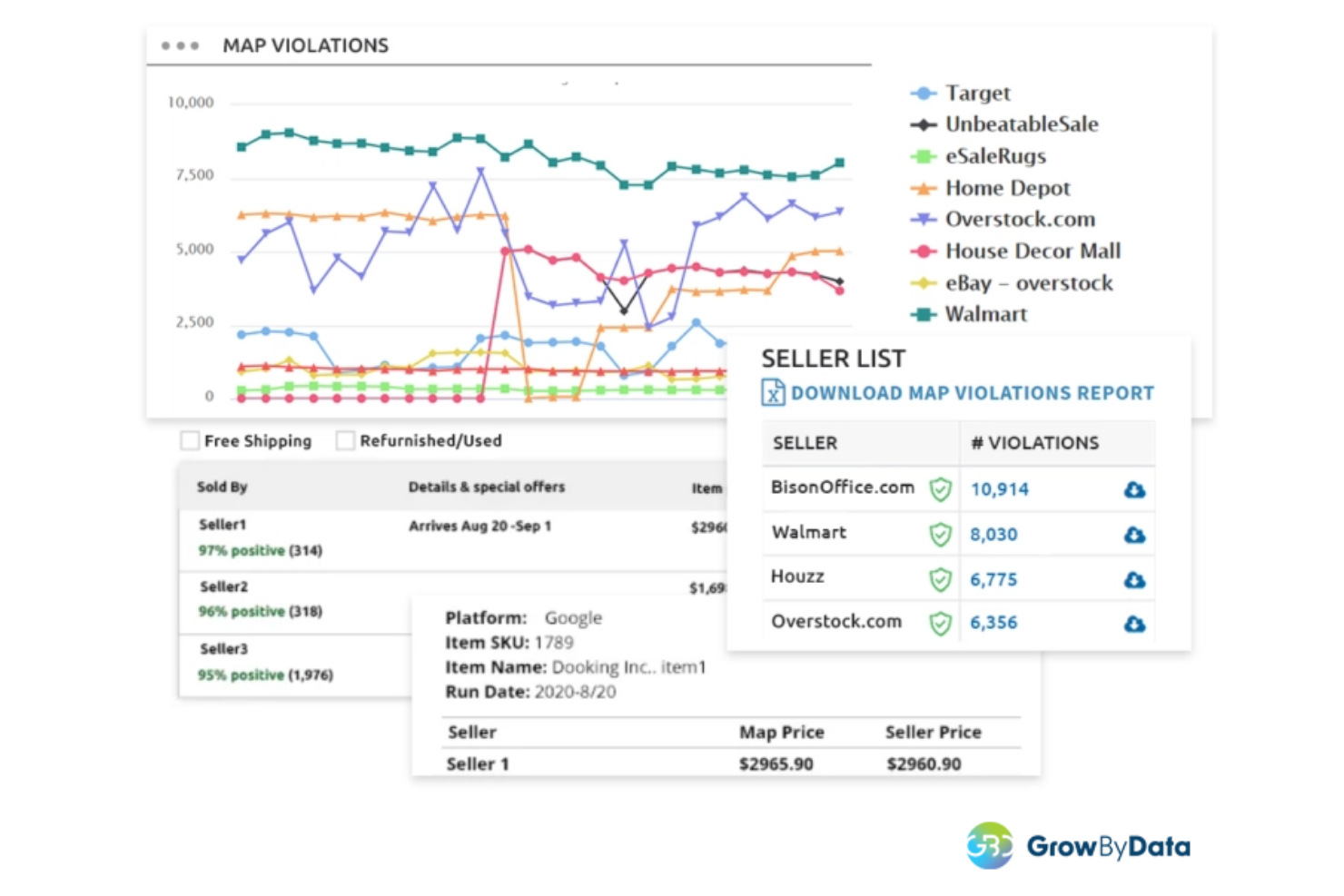Download Houzz violations via cloud icon
Image resolution: width=1344 pixels, height=896 pixels.
coord(1134,579)
